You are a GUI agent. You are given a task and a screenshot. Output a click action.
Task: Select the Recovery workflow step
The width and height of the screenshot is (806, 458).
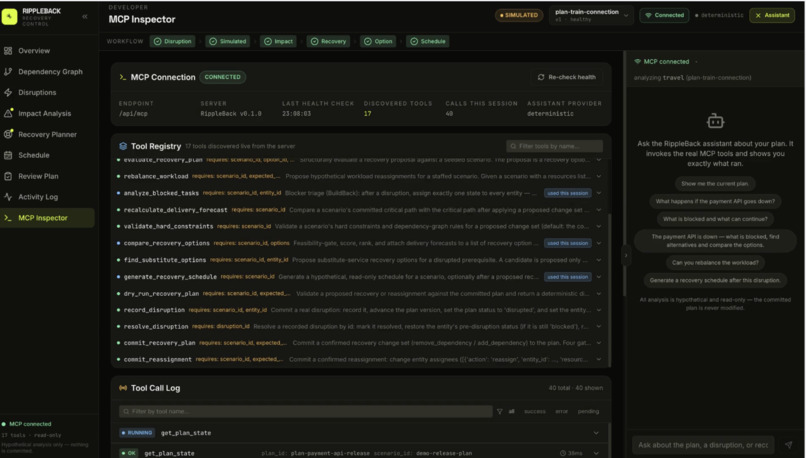pos(328,41)
